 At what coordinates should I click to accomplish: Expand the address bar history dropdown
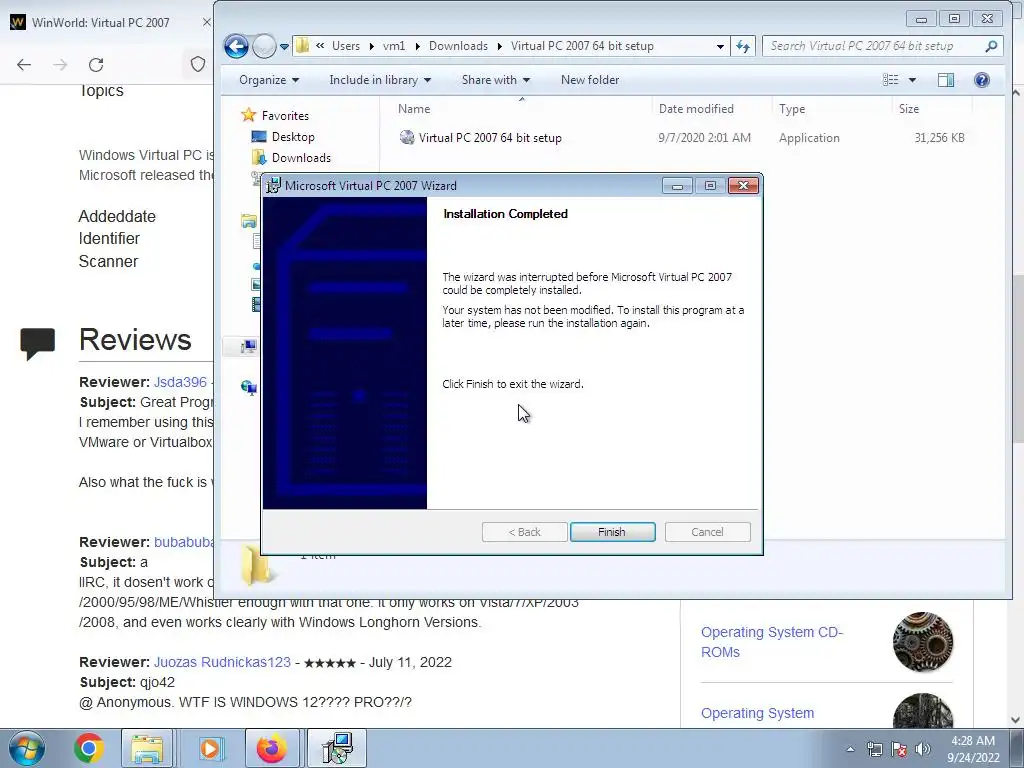[x=720, y=46]
